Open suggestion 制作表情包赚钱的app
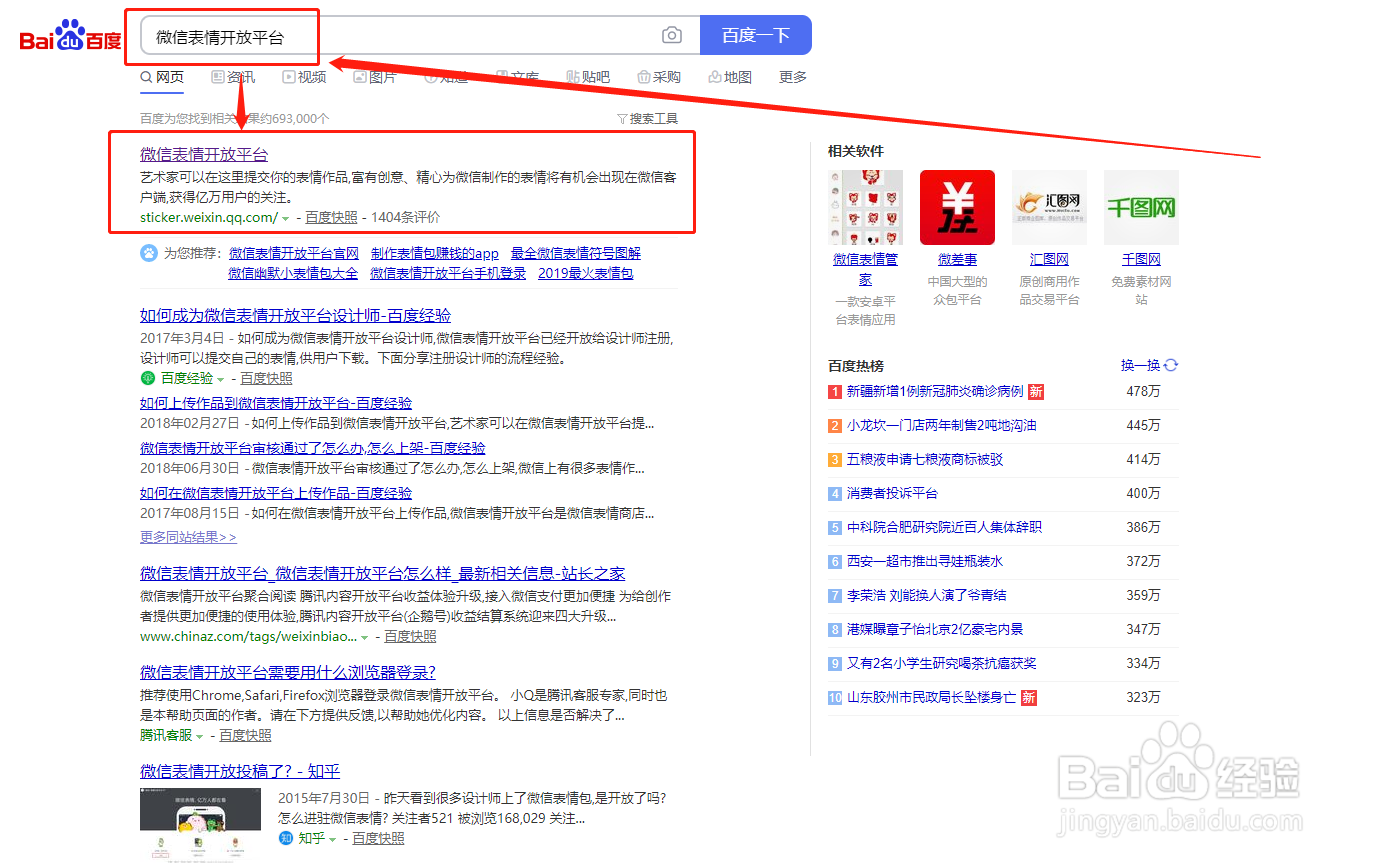Viewport: 1378px width, 868px height. coord(435,253)
